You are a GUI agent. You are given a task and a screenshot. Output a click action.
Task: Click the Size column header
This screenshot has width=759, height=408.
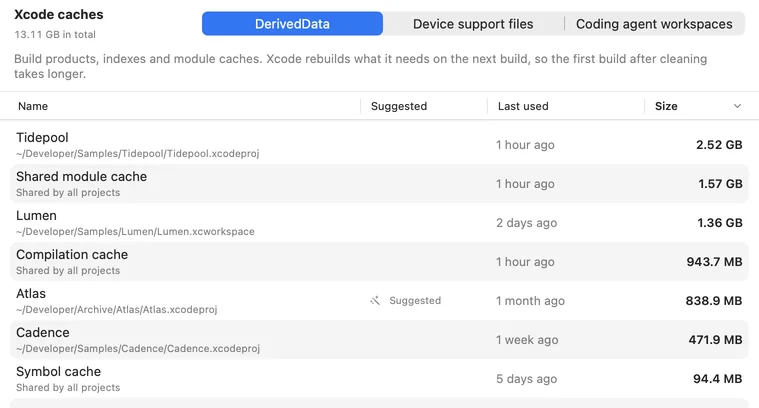(666, 106)
